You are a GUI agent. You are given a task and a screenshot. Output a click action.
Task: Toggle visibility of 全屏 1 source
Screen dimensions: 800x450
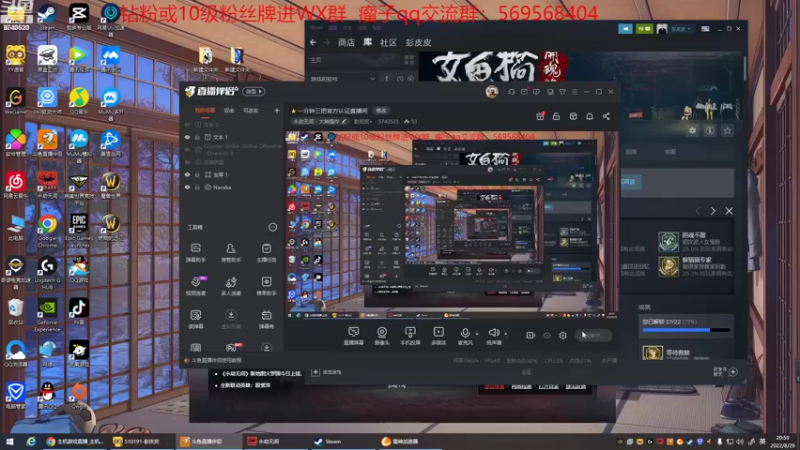[x=187, y=174]
